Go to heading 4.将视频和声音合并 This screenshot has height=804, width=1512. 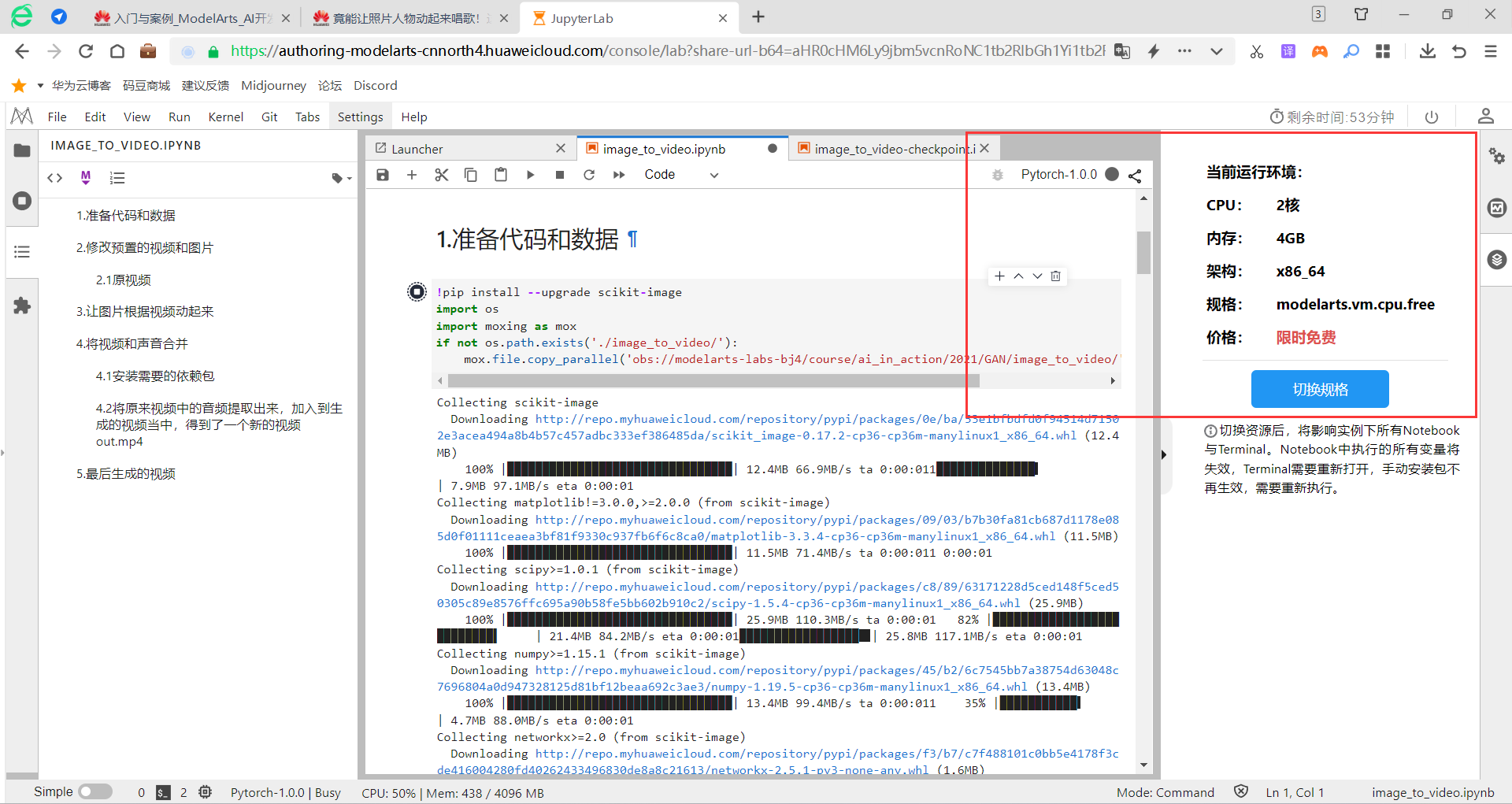pos(132,344)
